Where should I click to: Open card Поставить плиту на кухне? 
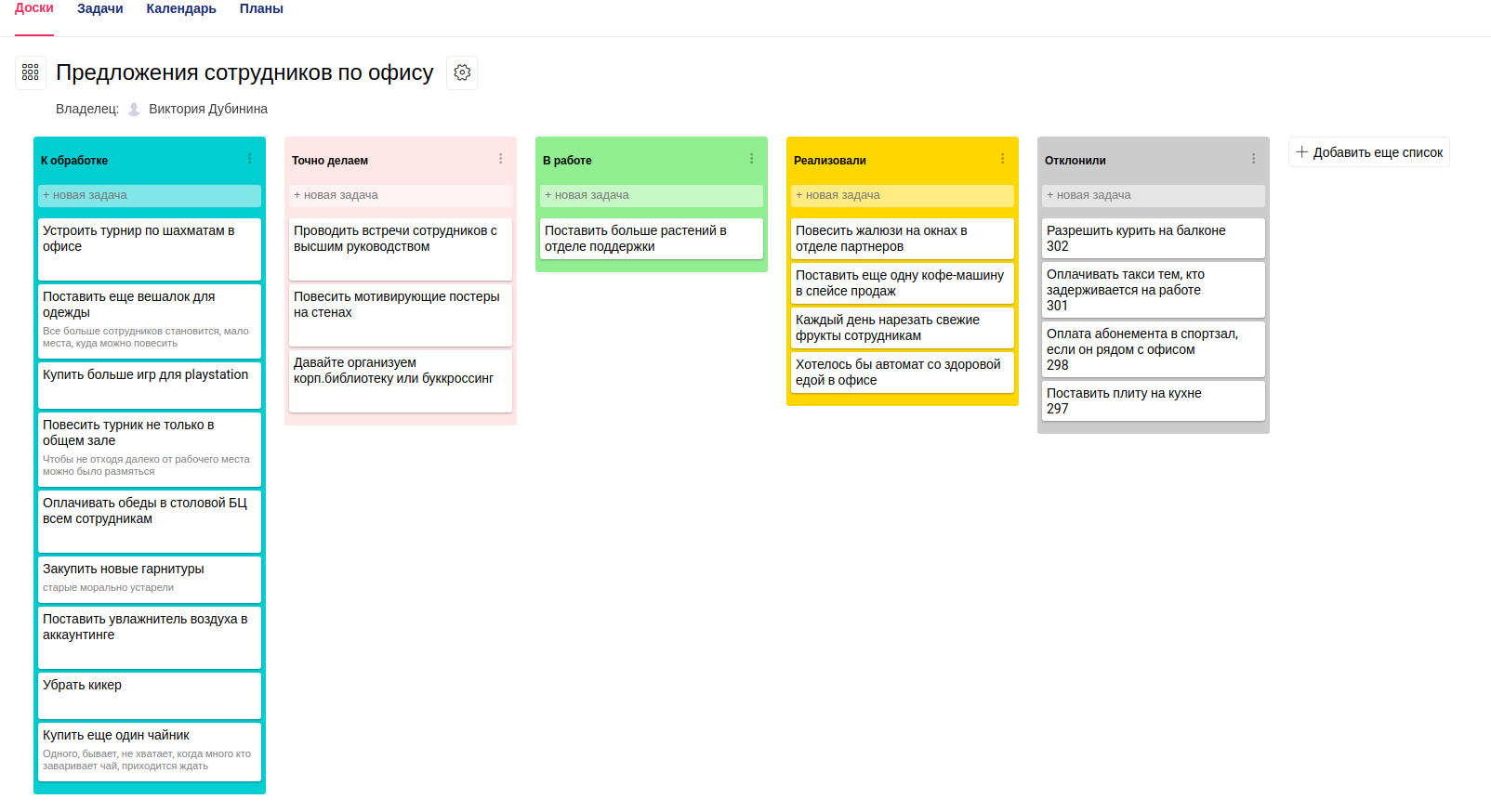pyautogui.click(x=1154, y=400)
